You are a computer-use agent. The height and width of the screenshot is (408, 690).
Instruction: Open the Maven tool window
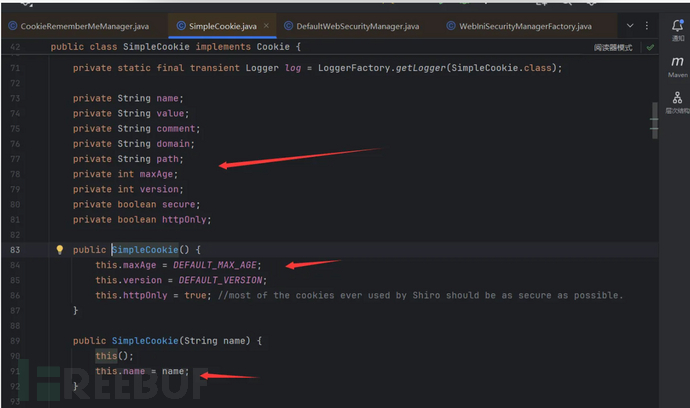(x=677, y=66)
